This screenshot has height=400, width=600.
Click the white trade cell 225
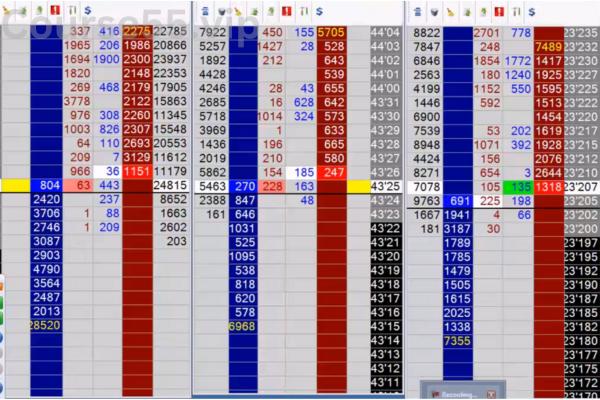pos(488,201)
